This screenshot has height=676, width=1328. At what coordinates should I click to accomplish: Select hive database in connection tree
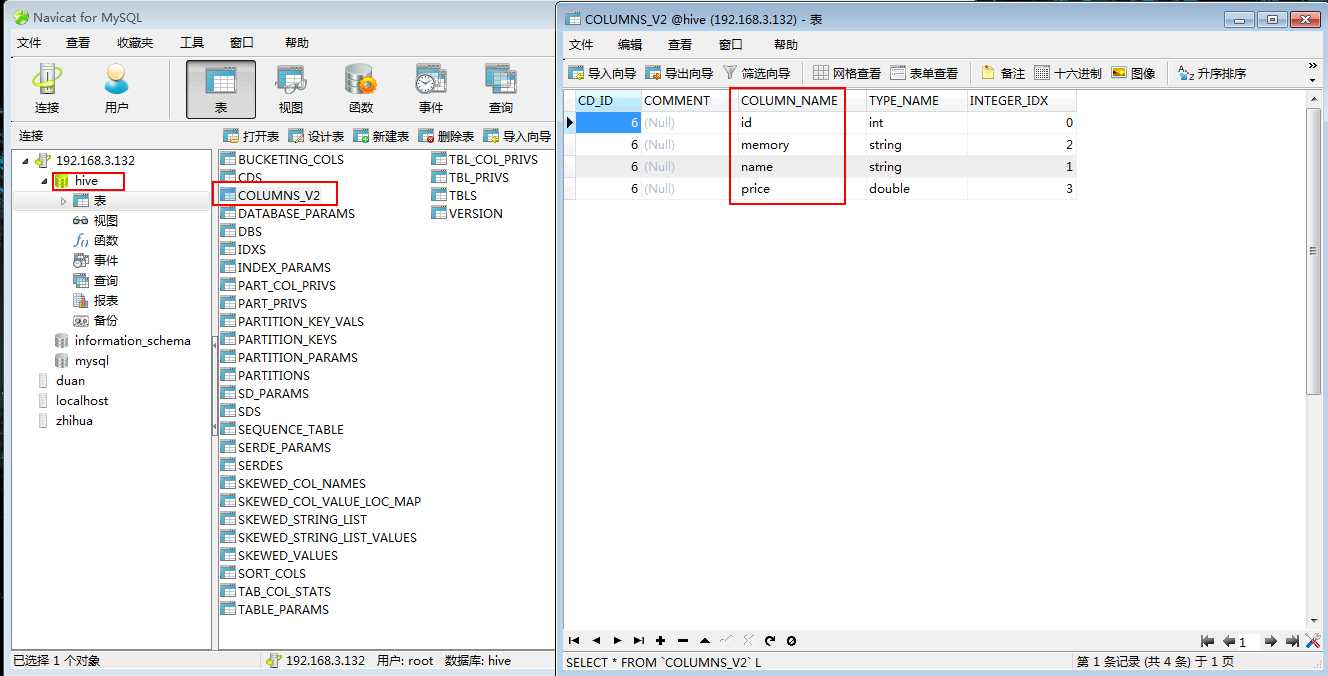click(86, 181)
